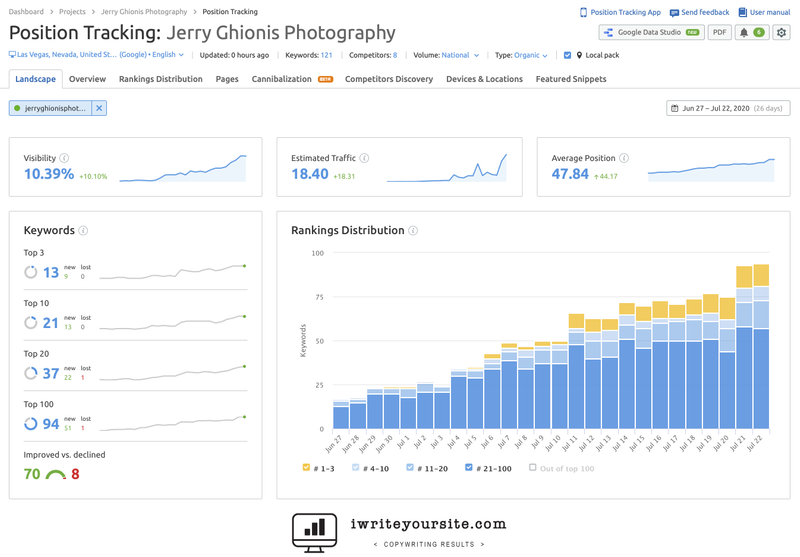Click the Estimated Traffic value 18.40
The width and height of the screenshot is (800, 557).
tap(310, 174)
